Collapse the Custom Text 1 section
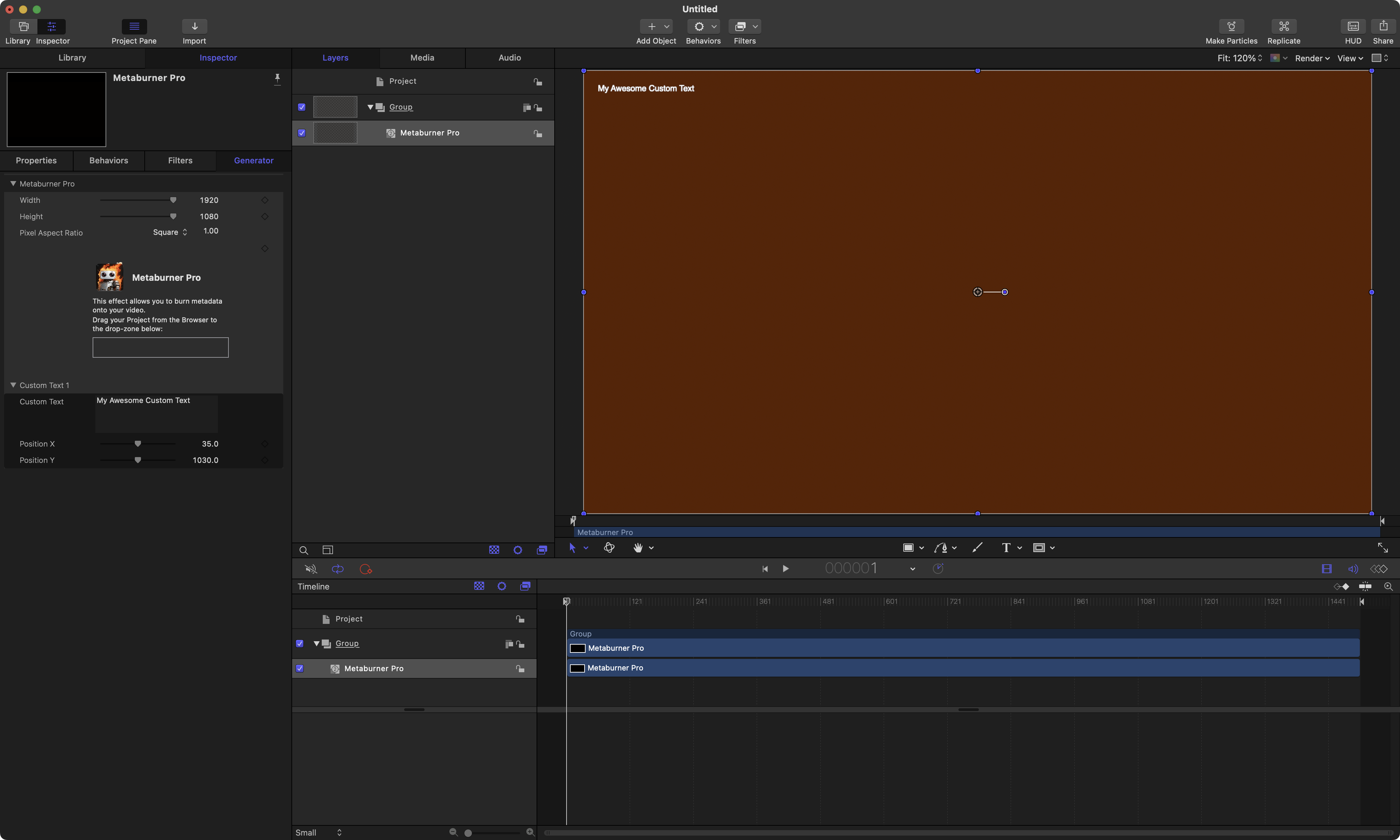The width and height of the screenshot is (1400, 840). (13, 385)
